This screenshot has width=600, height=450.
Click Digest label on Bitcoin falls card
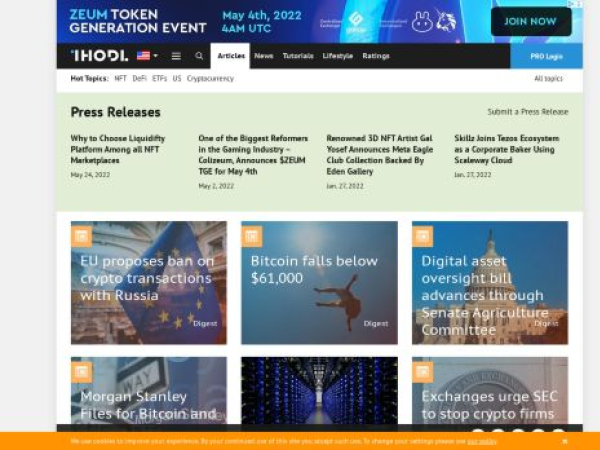point(376,324)
